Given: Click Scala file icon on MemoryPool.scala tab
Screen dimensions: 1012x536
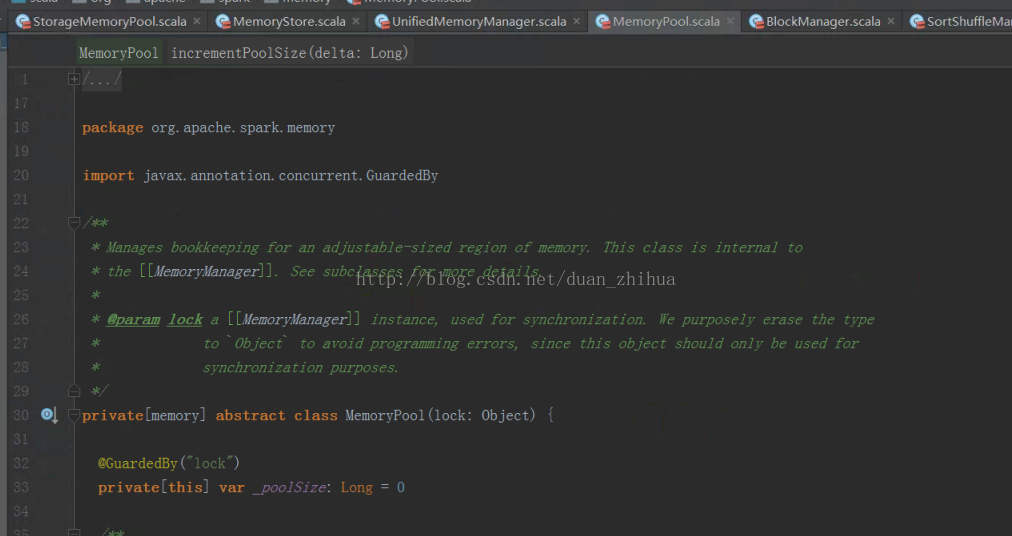Looking at the screenshot, I should click(x=603, y=22).
